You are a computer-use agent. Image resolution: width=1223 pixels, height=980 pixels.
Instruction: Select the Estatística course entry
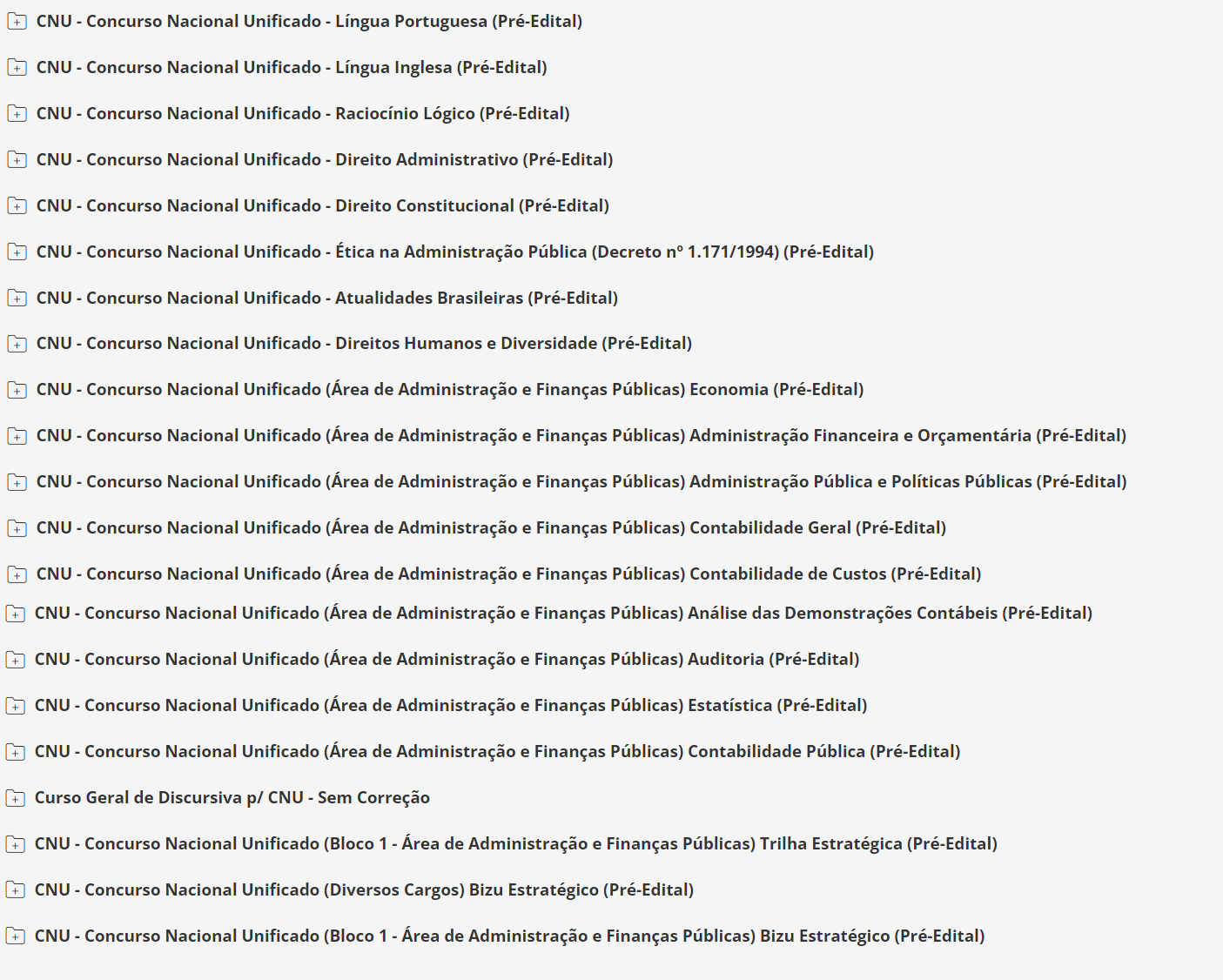pyautogui.click(x=451, y=705)
